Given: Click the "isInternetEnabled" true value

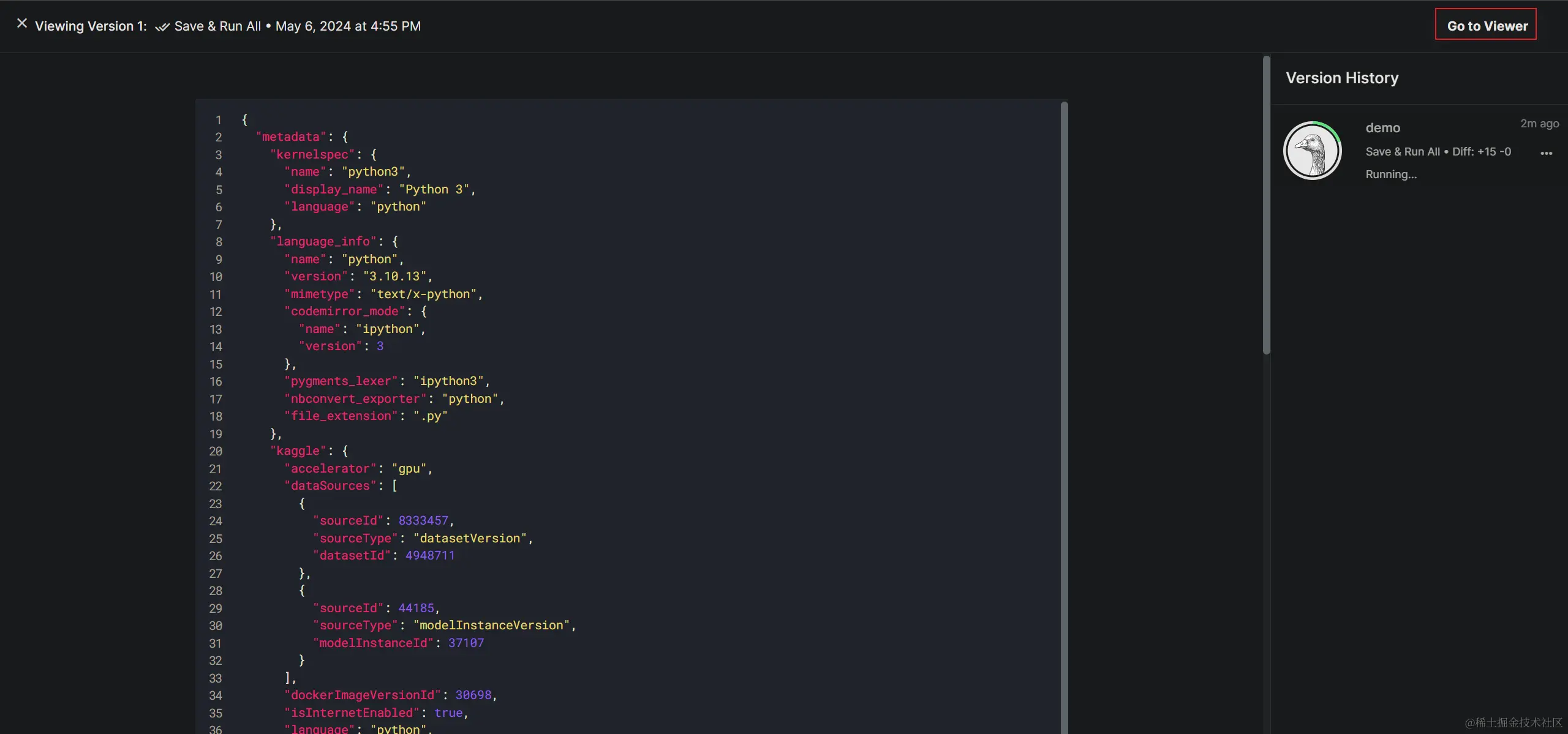Looking at the screenshot, I should (x=448, y=713).
